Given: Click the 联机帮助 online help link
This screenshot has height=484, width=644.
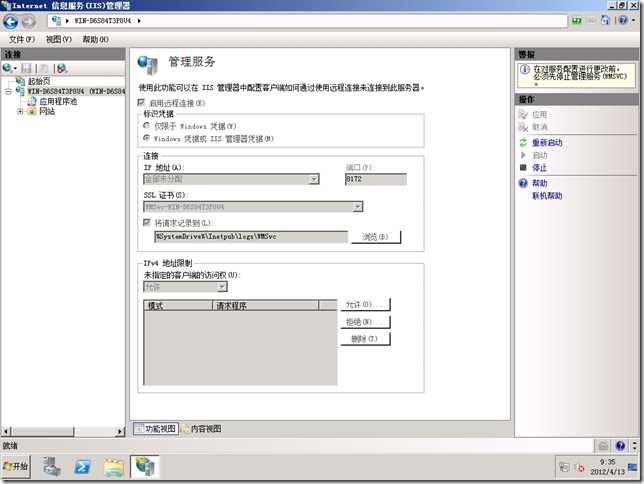Looking at the screenshot, I should tap(547, 196).
